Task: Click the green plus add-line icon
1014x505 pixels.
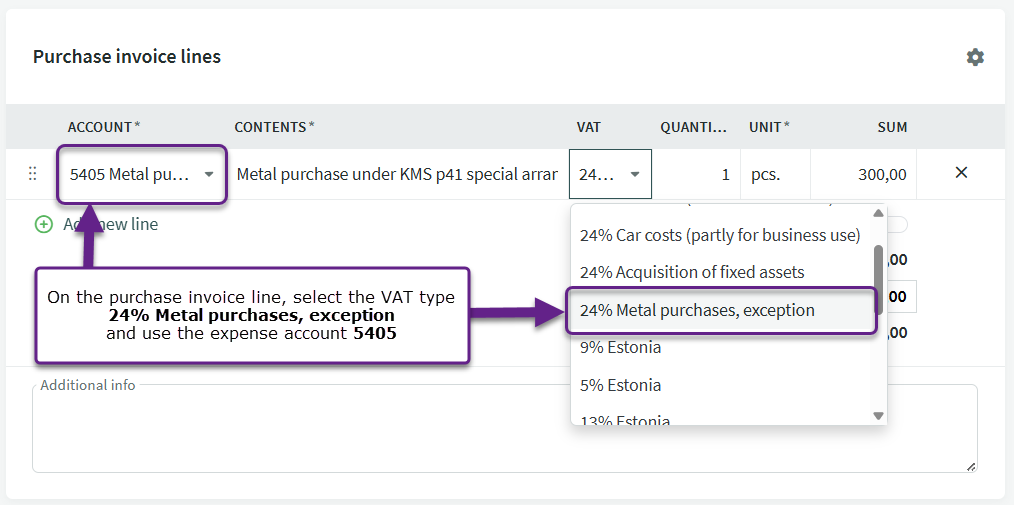Action: coord(43,224)
